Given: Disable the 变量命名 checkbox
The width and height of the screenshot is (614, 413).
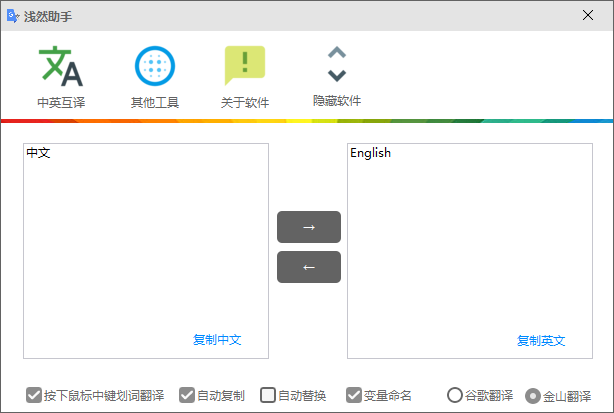Looking at the screenshot, I should [353, 395].
